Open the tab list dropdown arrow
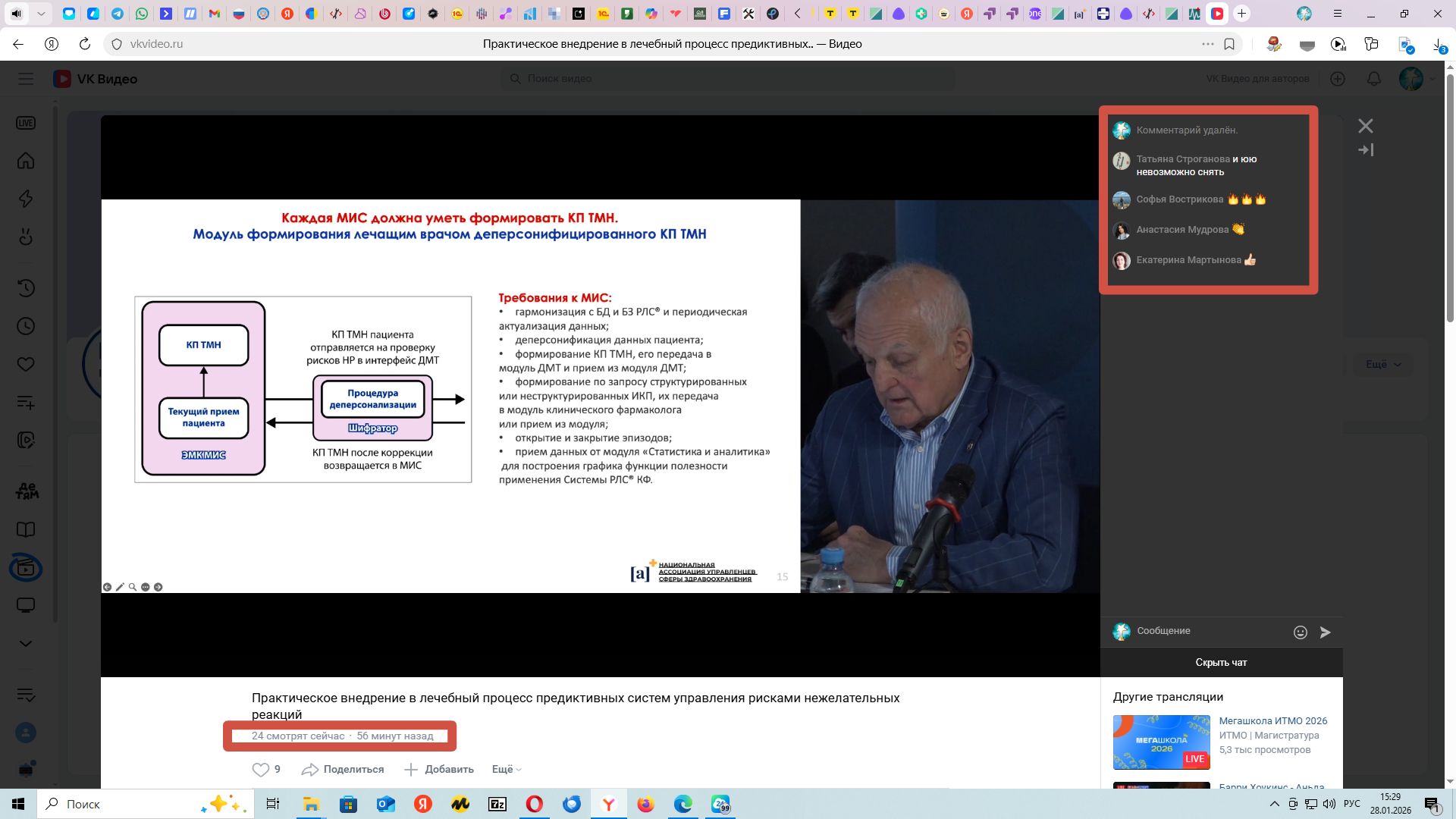Screen dimensions: 1456x819 pos(41,14)
